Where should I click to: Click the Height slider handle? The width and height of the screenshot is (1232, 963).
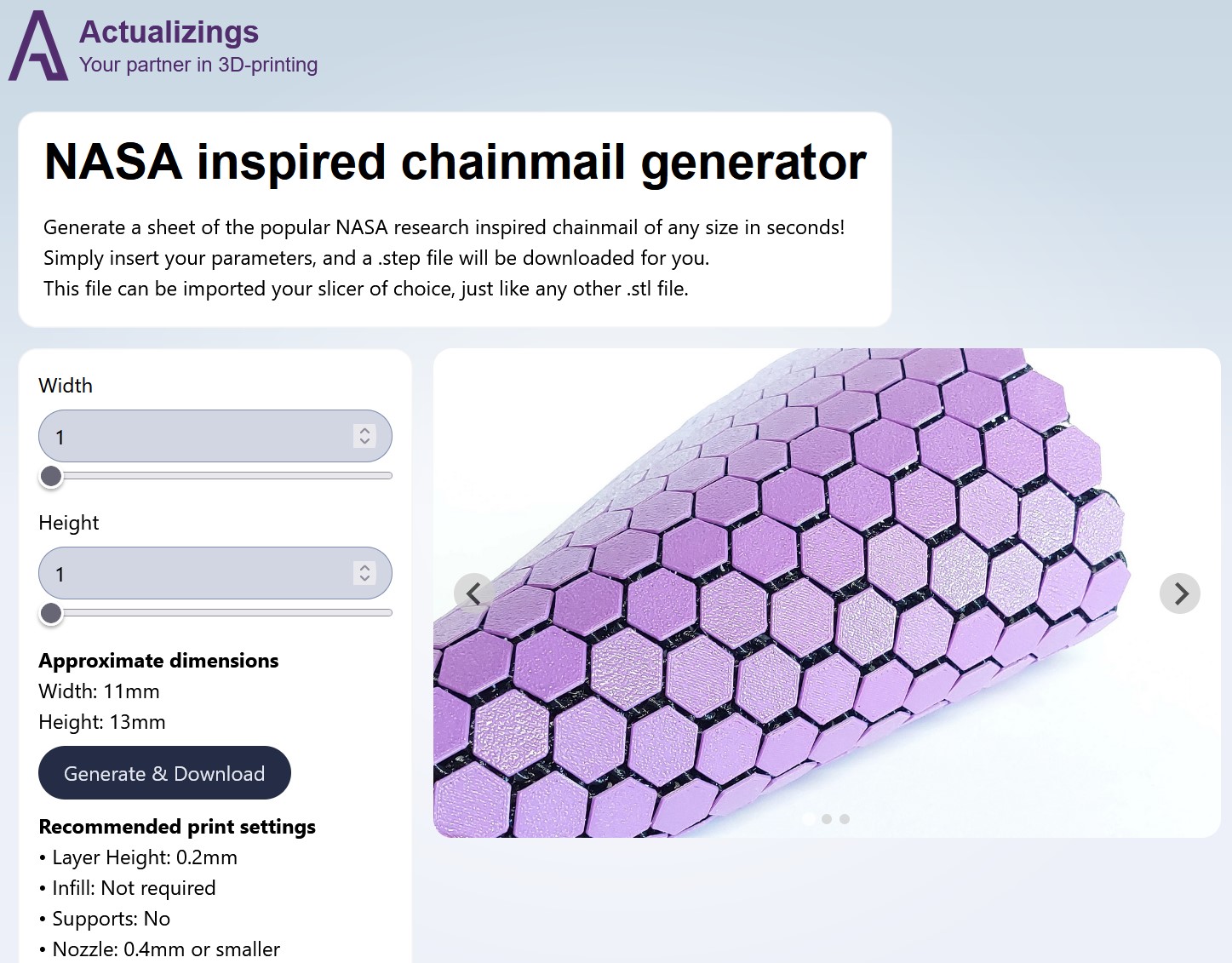click(51, 613)
